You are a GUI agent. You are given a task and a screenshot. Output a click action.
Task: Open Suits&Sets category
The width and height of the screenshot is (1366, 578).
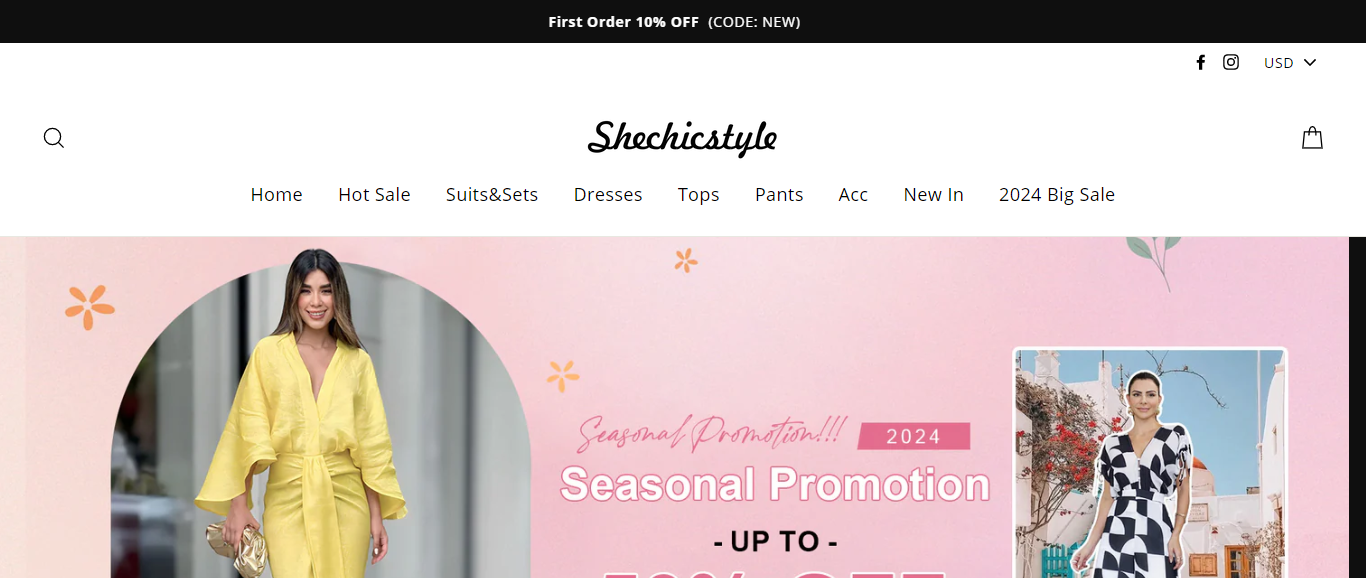pyautogui.click(x=492, y=195)
